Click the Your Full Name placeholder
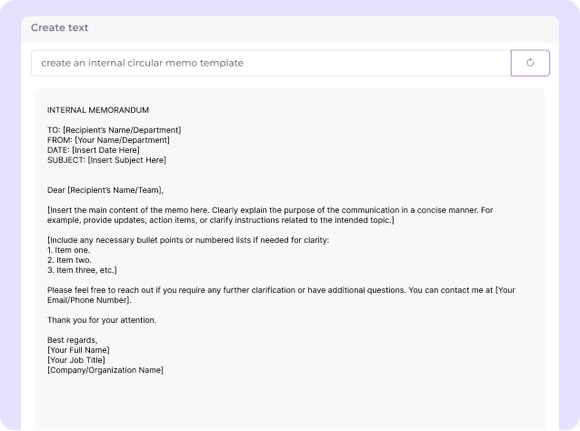 [x=78, y=350]
